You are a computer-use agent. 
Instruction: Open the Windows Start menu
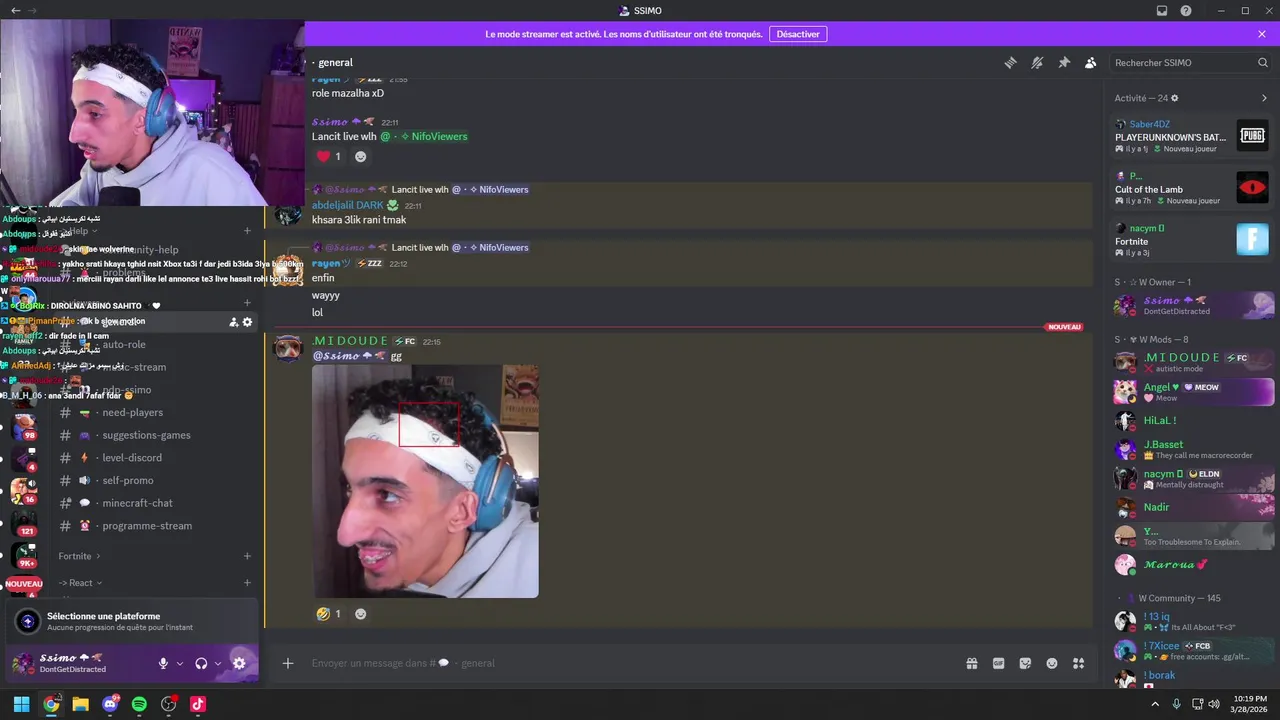[x=22, y=704]
